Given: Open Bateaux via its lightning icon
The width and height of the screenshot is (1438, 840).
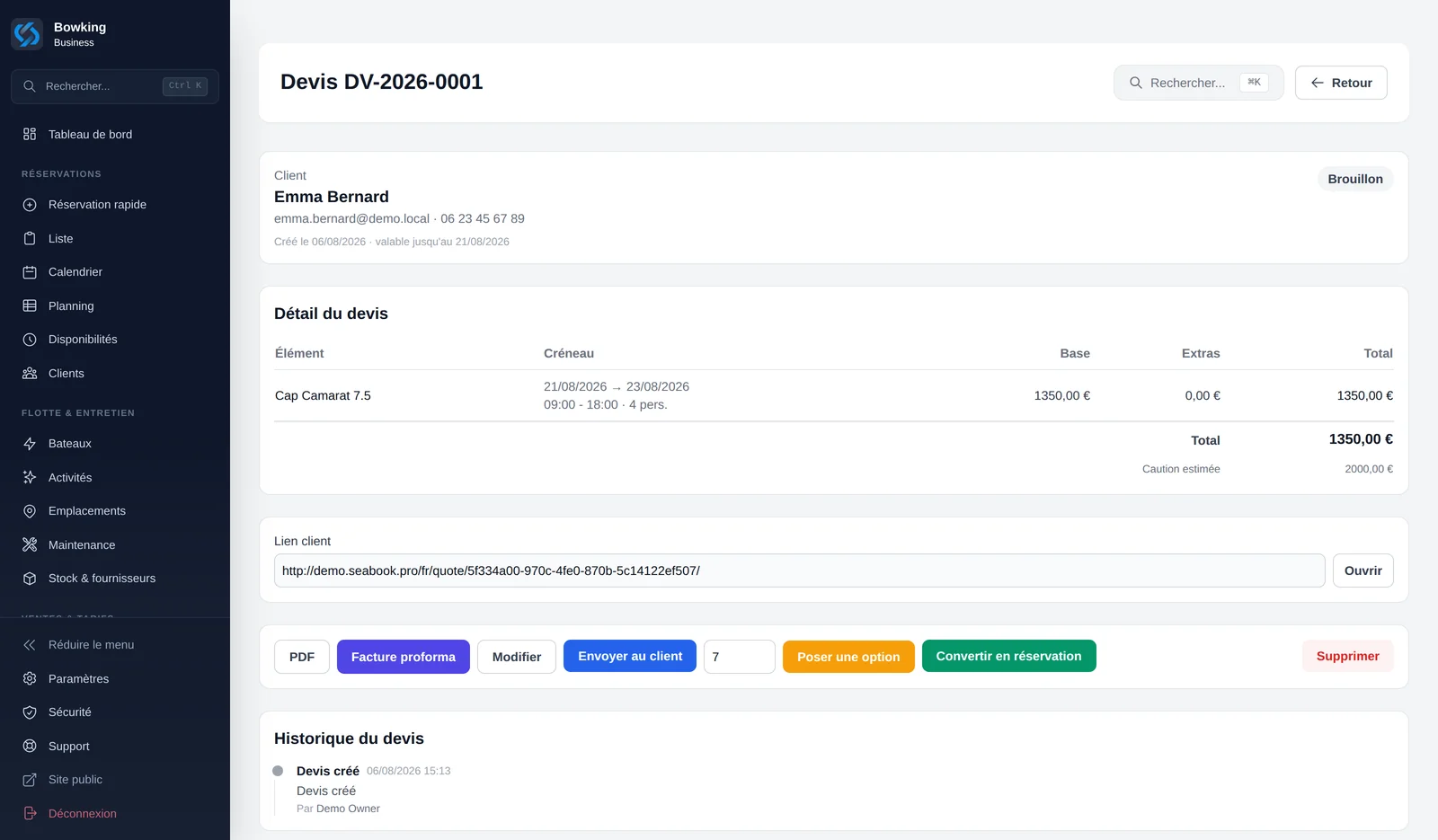Looking at the screenshot, I should coord(30,444).
